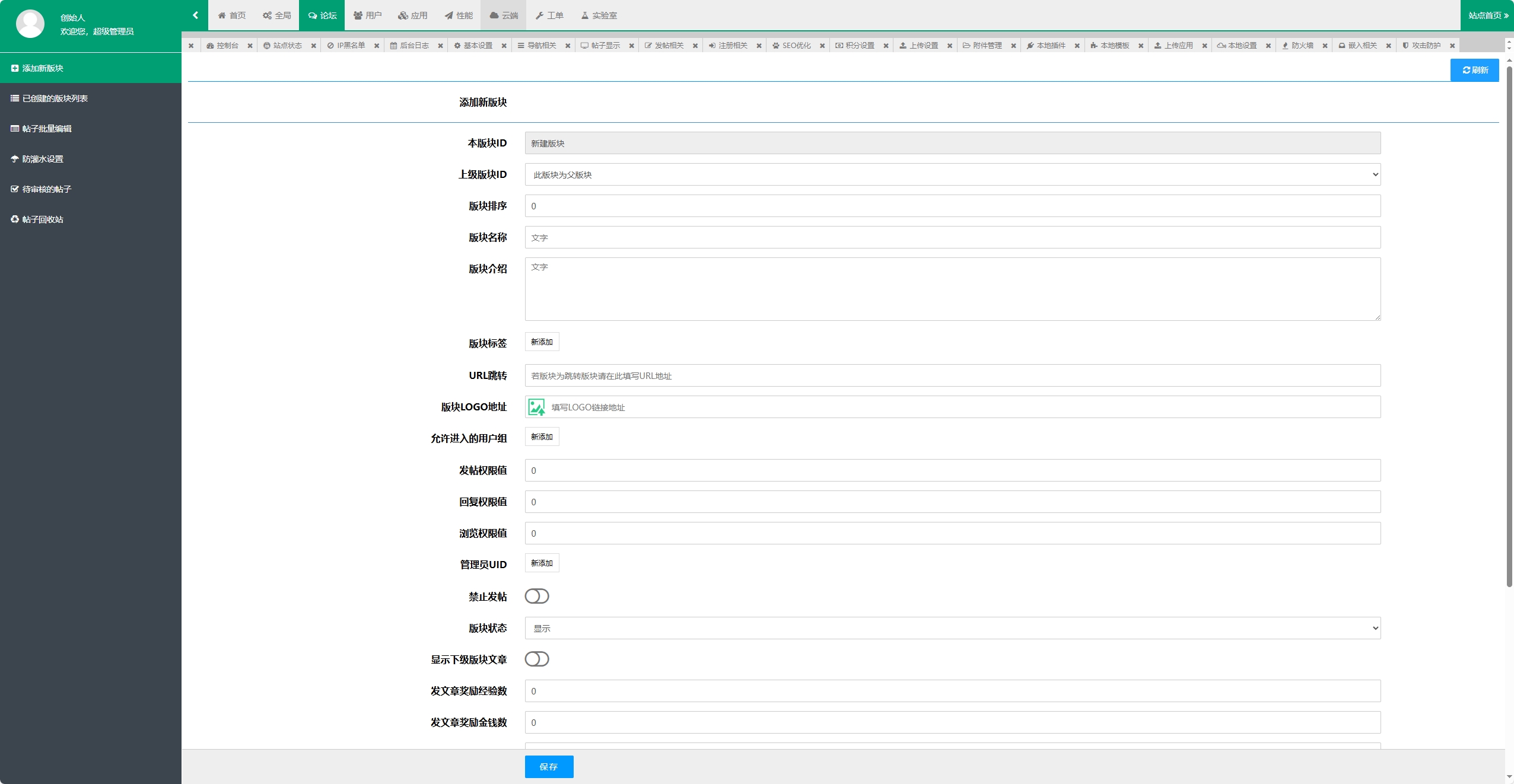The image size is (1514, 784).
Task: Click the 发帖权限值 input field
Action: coord(953,470)
